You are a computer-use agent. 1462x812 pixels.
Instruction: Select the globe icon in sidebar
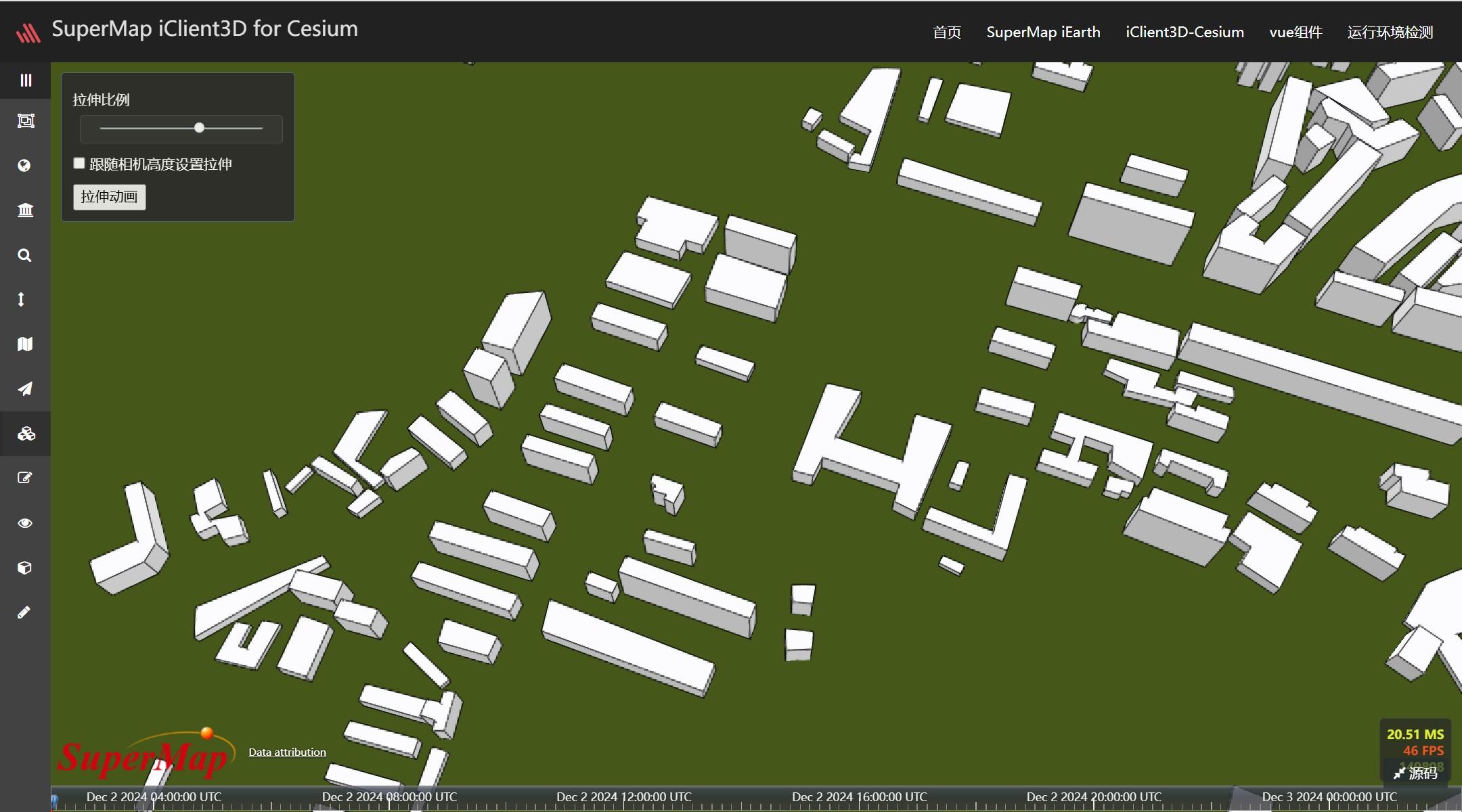(24, 166)
